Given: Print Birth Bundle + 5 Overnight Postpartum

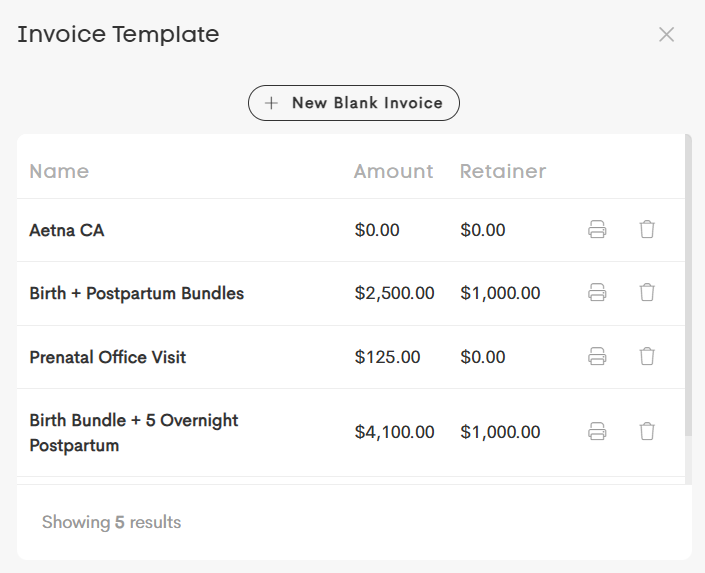Looking at the screenshot, I should point(597,431).
